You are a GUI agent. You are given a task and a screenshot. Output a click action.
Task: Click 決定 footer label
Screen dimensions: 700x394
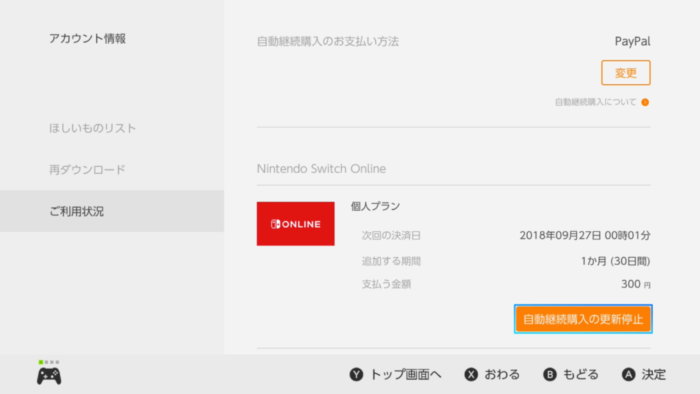[654, 374]
